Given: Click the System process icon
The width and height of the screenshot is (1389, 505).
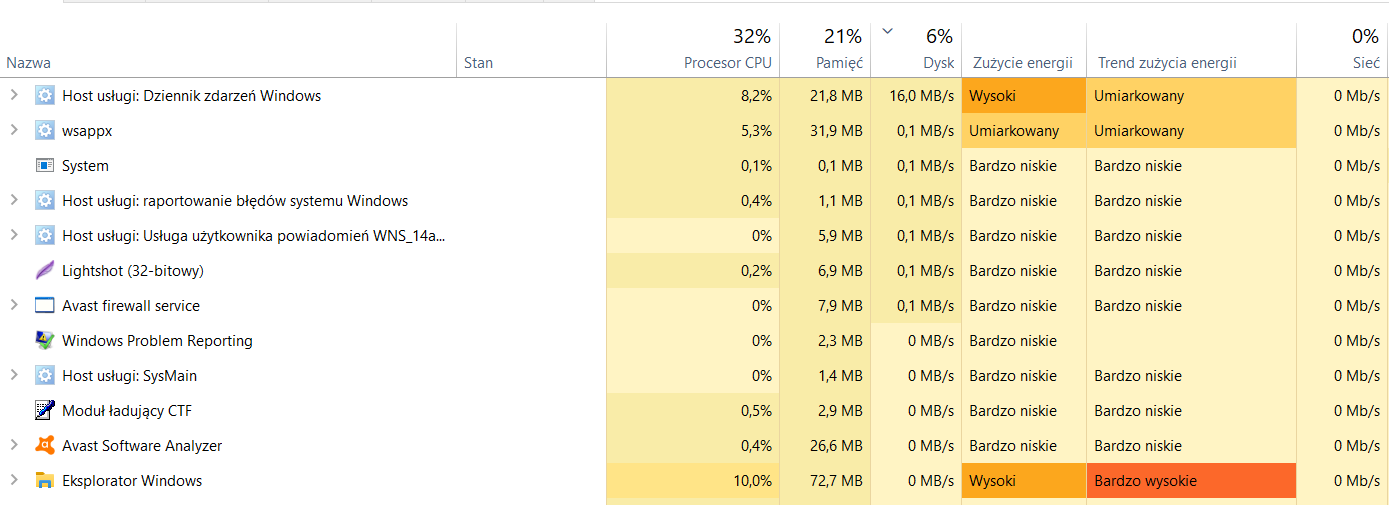Looking at the screenshot, I should tap(44, 166).
